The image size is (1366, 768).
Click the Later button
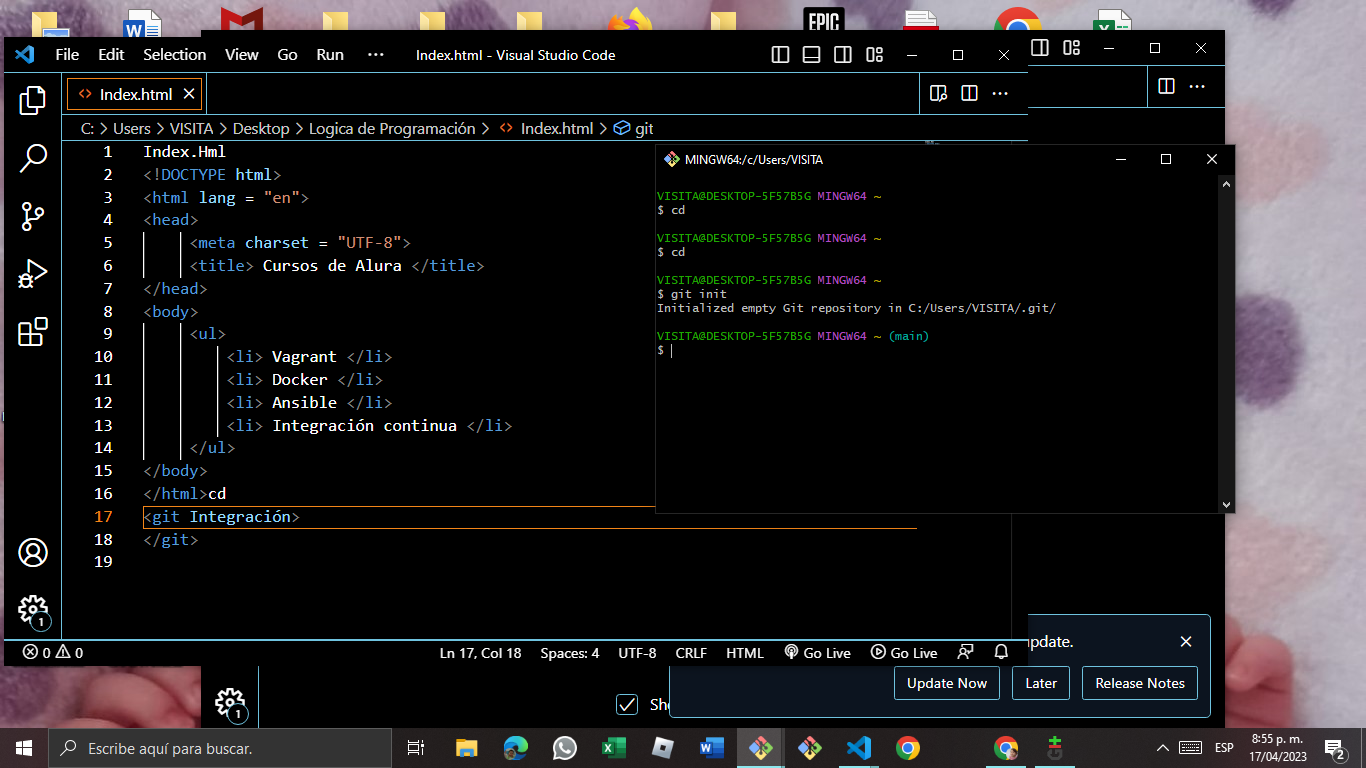(1041, 683)
